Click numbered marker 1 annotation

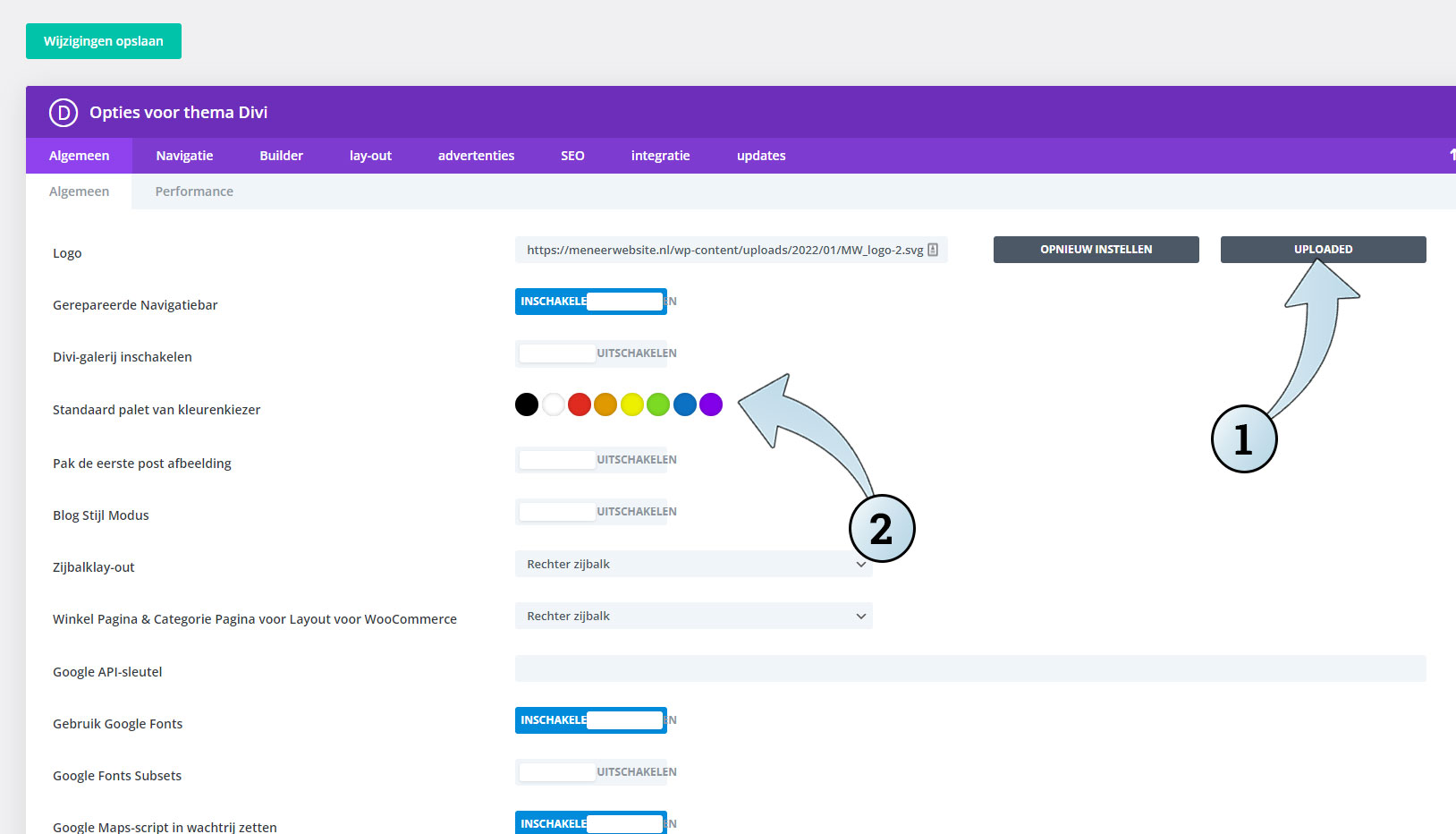click(1243, 439)
